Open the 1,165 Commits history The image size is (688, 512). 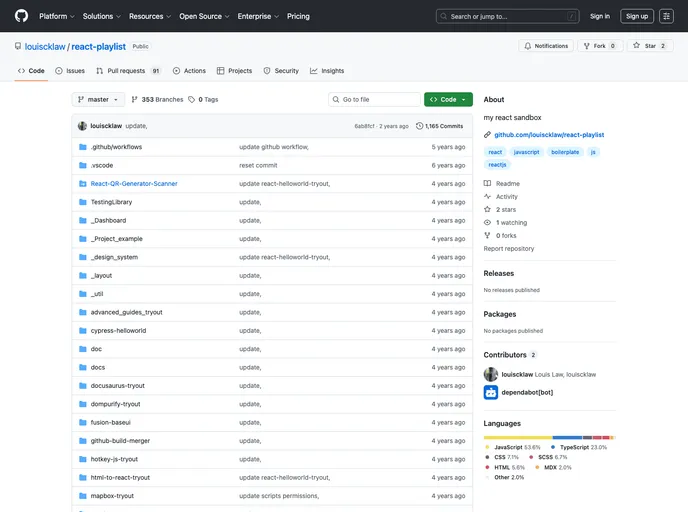coord(439,126)
